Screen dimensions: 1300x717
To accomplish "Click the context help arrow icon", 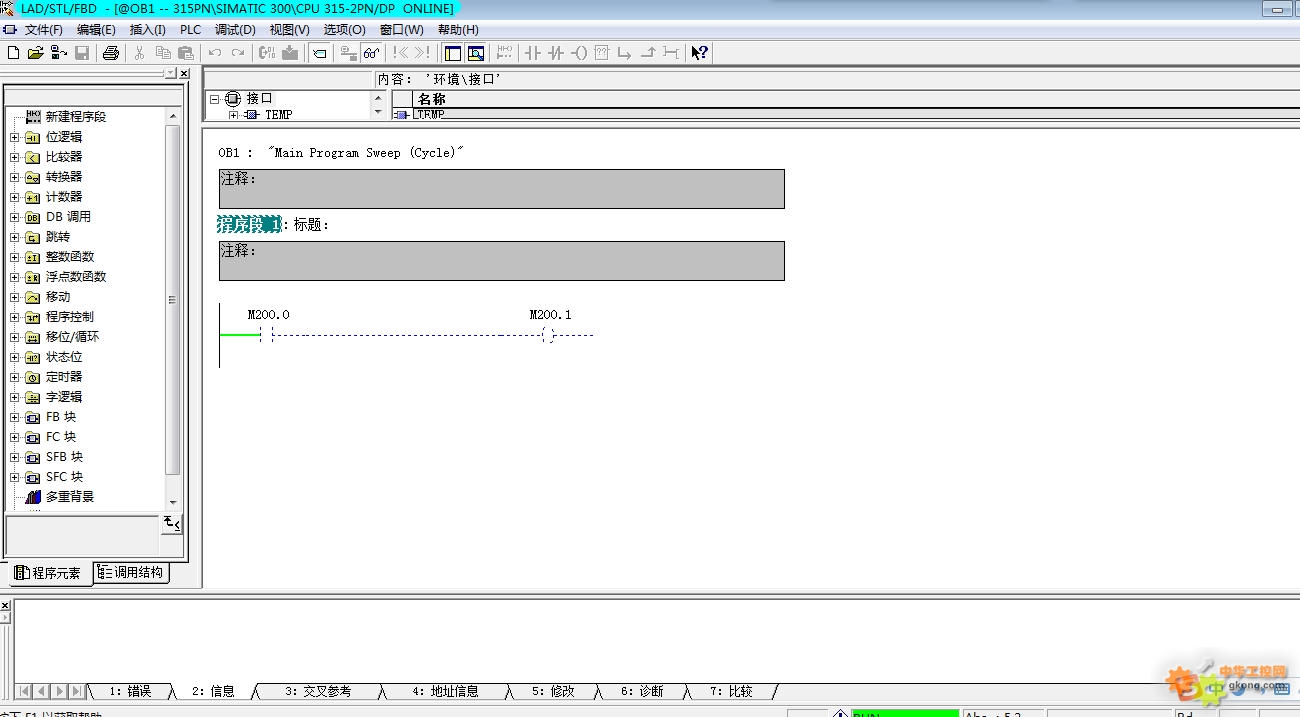I will click(699, 53).
